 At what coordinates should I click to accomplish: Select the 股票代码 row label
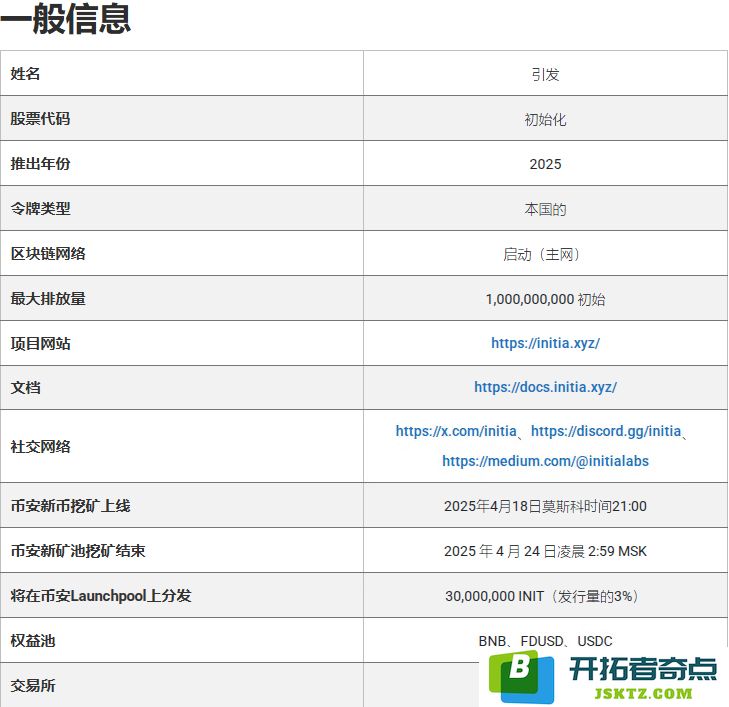[x=40, y=119]
